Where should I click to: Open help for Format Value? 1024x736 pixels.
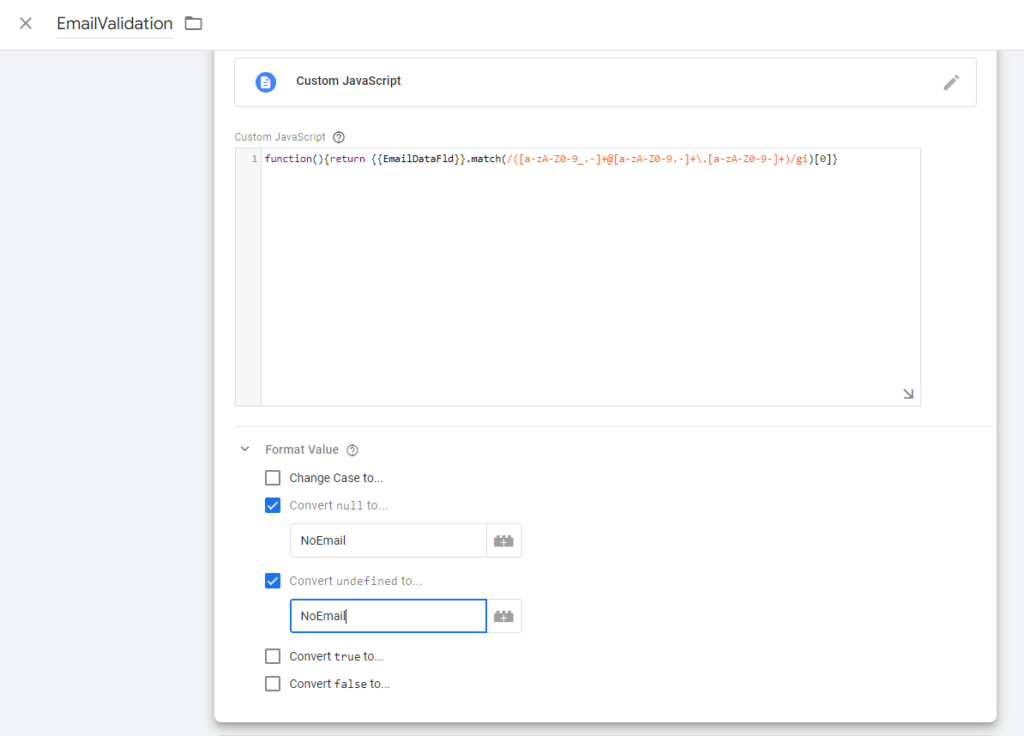pyautogui.click(x=353, y=450)
